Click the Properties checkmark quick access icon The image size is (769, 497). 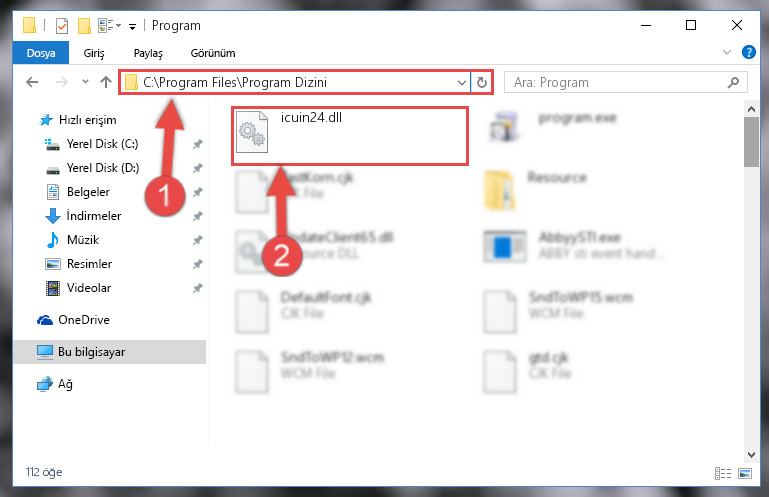[62, 26]
